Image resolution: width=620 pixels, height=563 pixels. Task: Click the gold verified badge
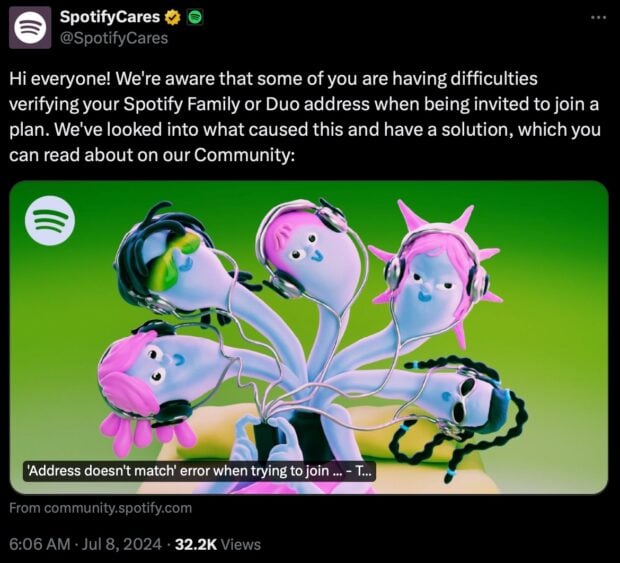pos(172,17)
